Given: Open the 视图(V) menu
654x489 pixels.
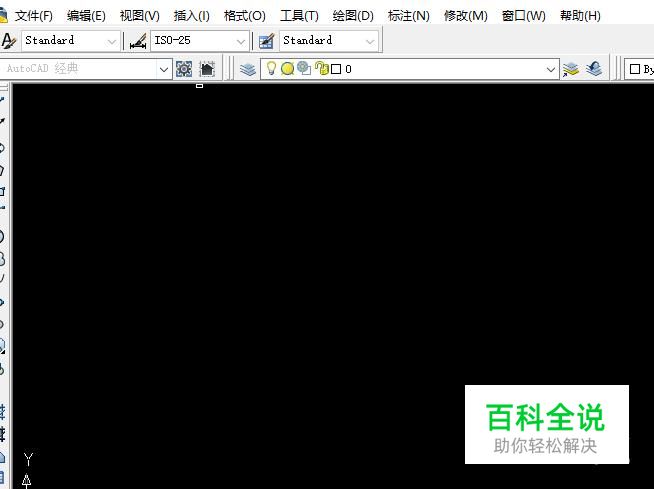Looking at the screenshot, I should point(139,16).
